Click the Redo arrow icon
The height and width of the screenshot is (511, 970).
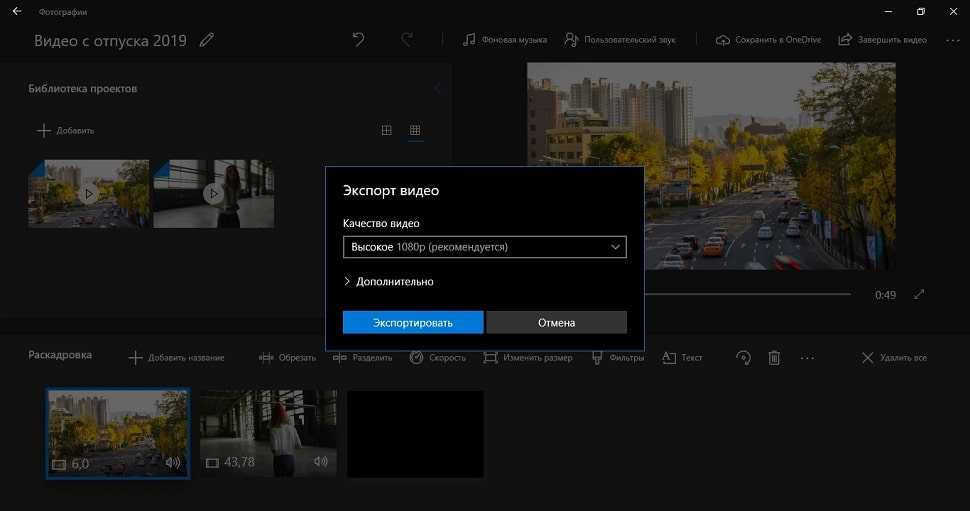click(x=407, y=40)
